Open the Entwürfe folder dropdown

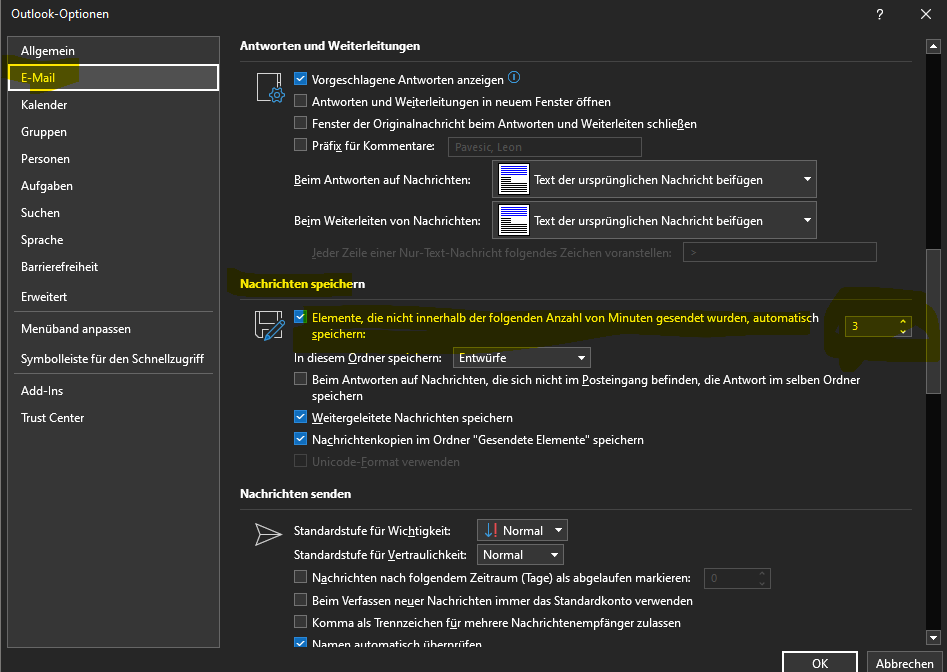point(522,357)
